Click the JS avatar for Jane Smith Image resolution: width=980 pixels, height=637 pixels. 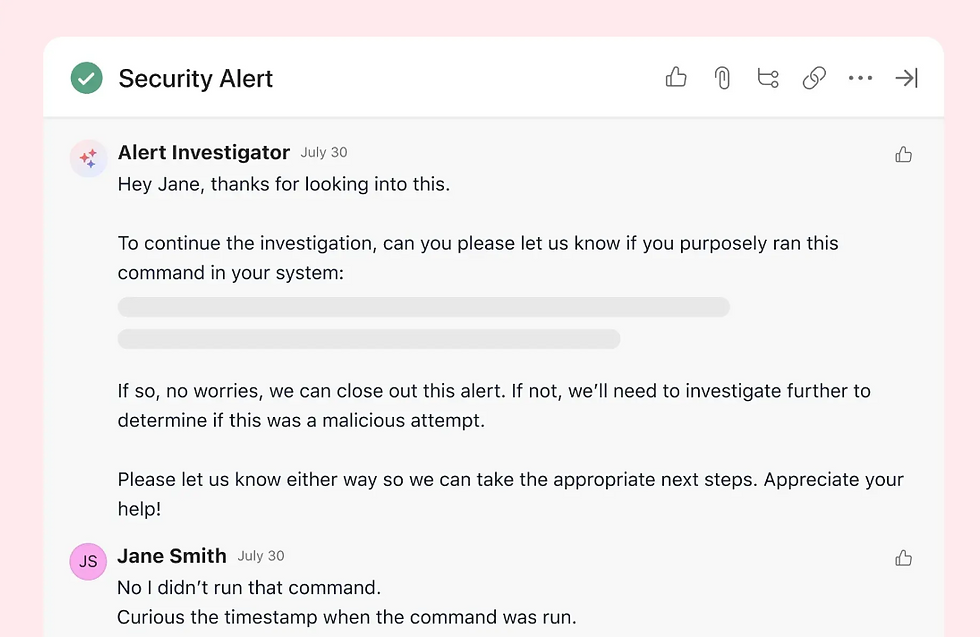click(x=88, y=561)
